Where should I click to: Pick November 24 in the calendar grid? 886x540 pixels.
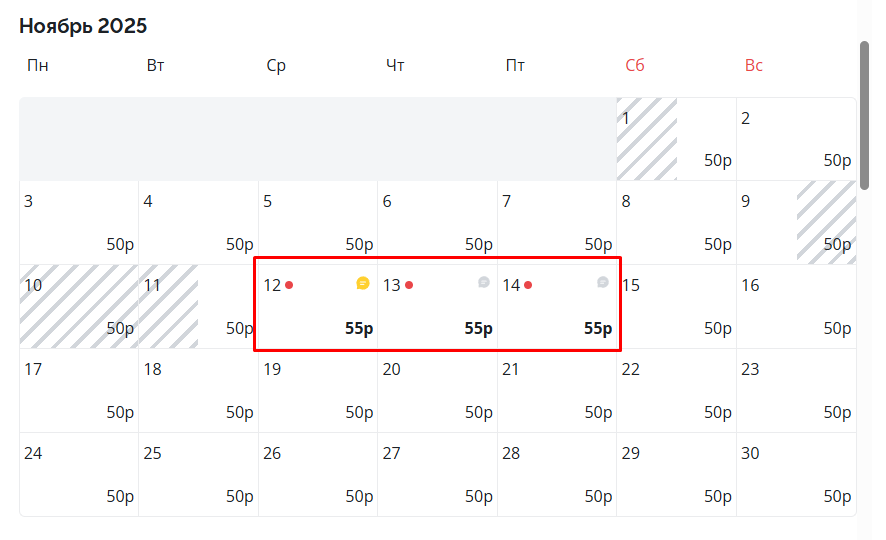[x=78, y=474]
